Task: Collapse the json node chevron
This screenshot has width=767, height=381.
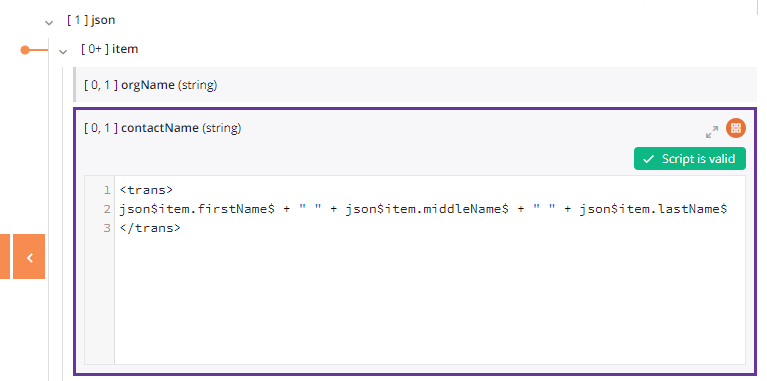Action: point(48,22)
